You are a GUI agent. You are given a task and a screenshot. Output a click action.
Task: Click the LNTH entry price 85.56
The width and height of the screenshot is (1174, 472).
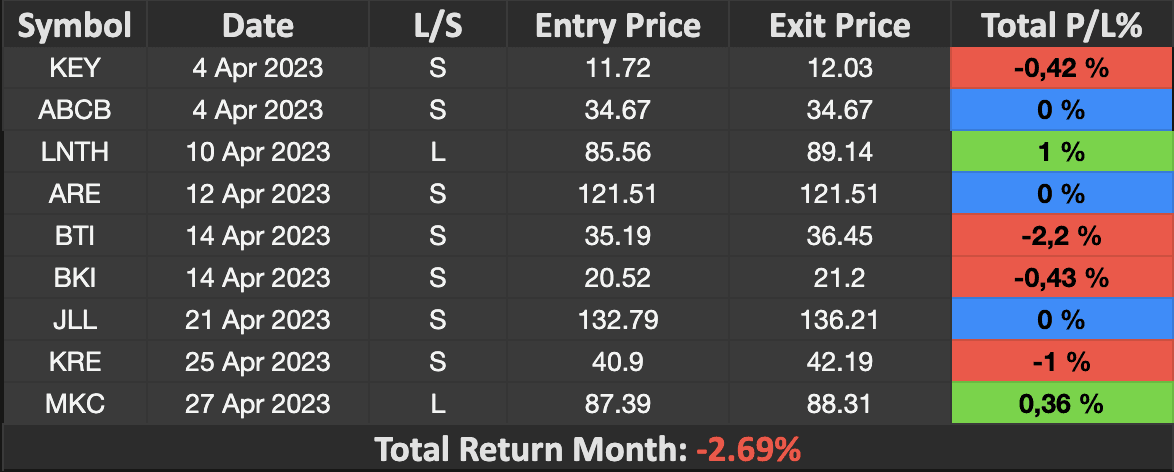coord(618,152)
